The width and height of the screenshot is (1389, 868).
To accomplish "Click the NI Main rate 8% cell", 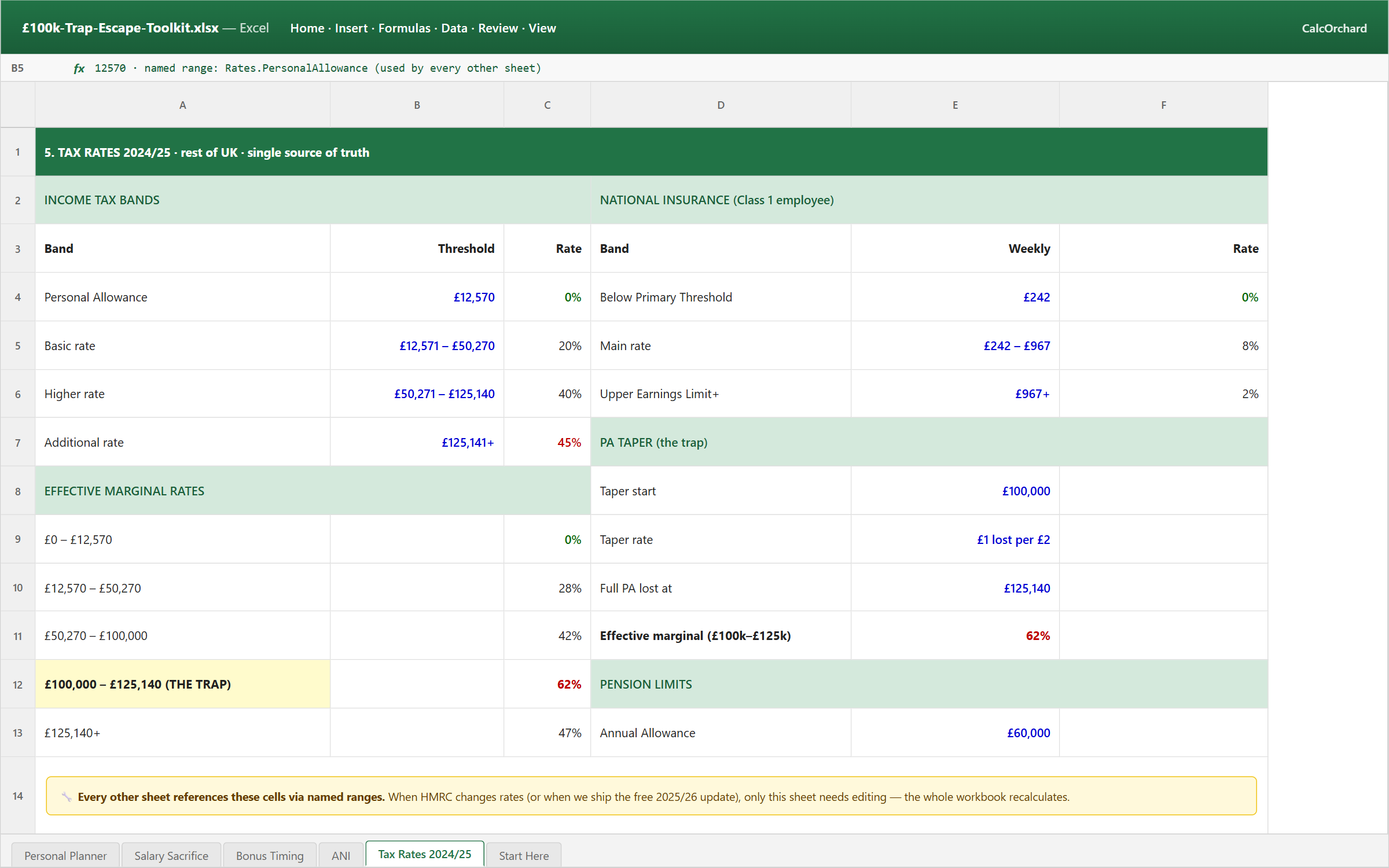I will [x=1163, y=346].
